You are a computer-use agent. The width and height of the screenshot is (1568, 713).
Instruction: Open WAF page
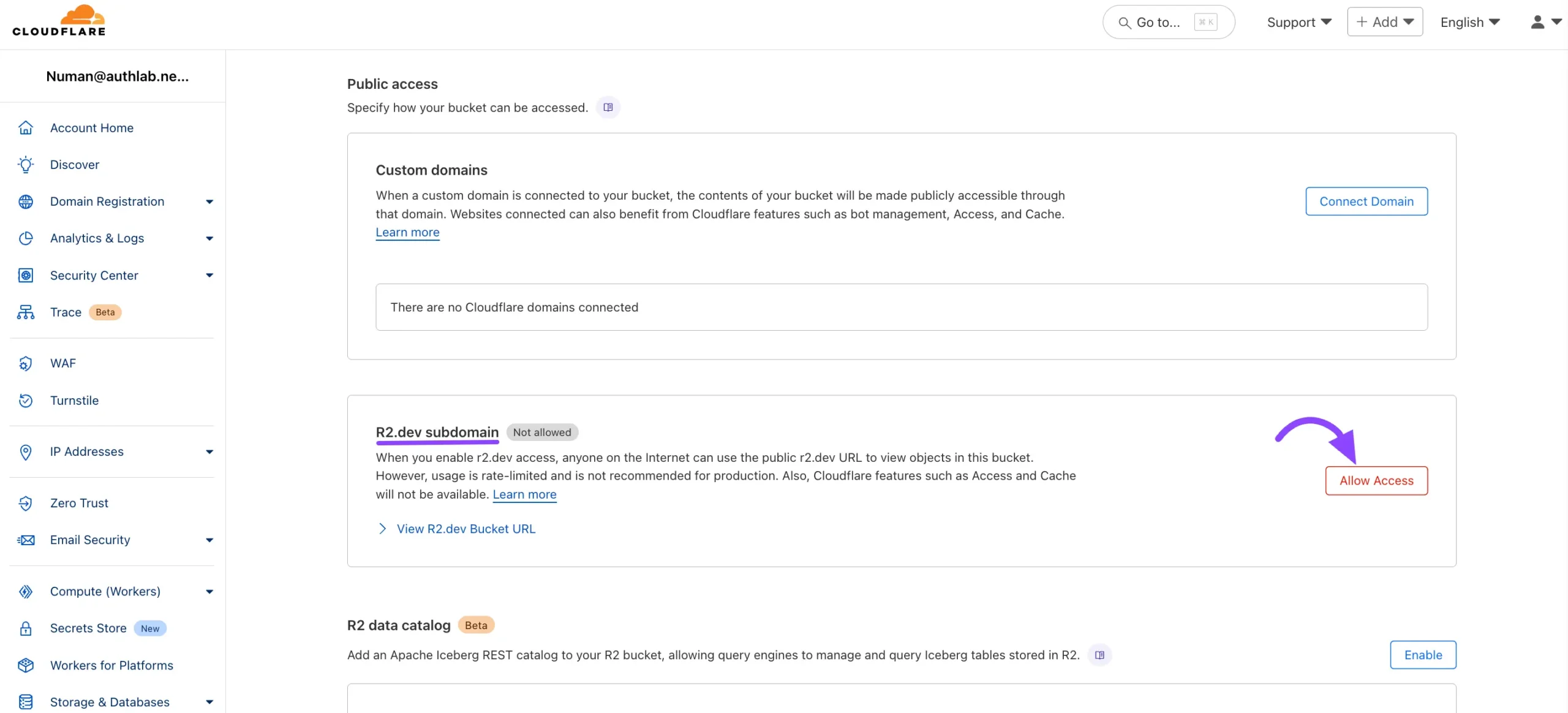(63, 363)
